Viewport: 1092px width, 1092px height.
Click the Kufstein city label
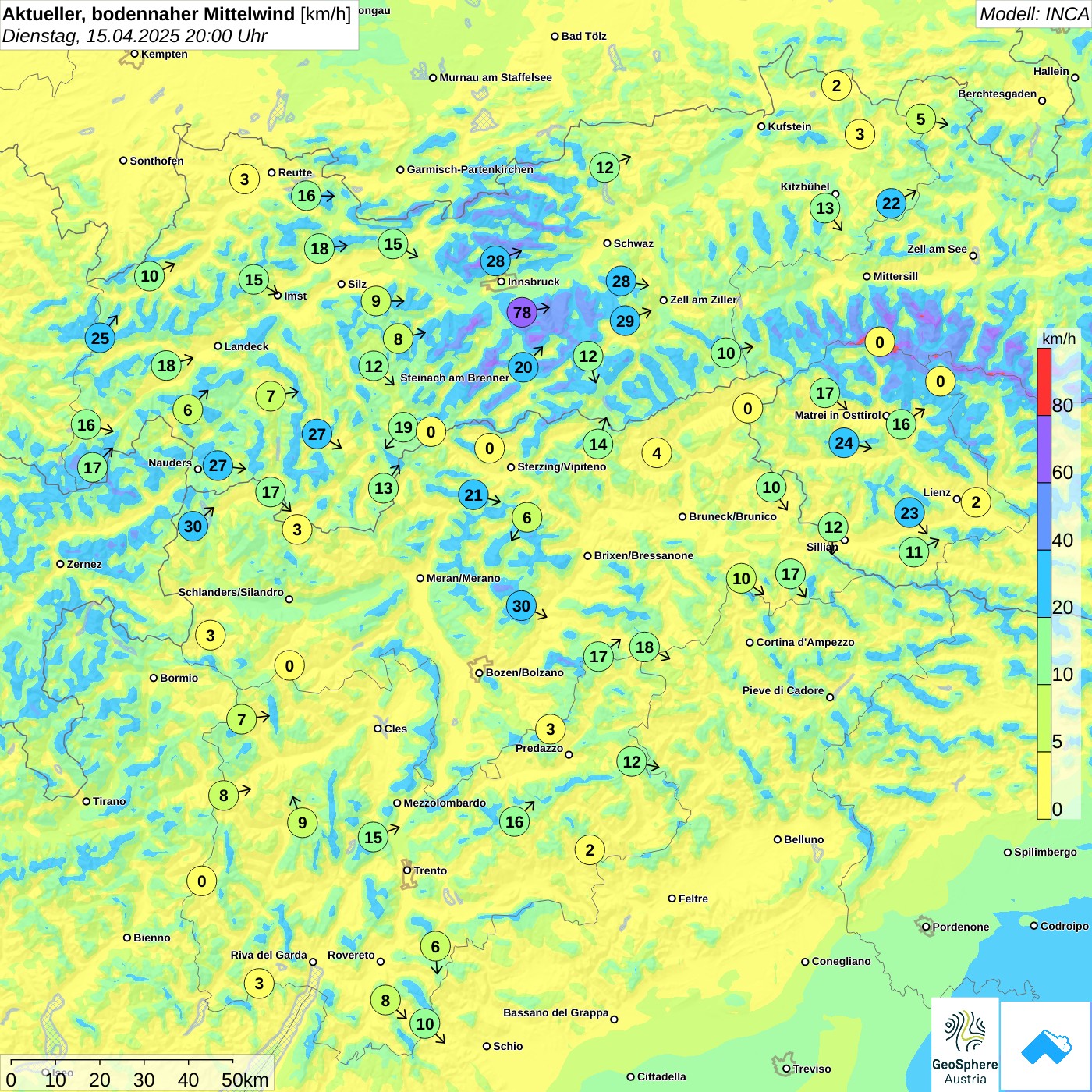789,126
